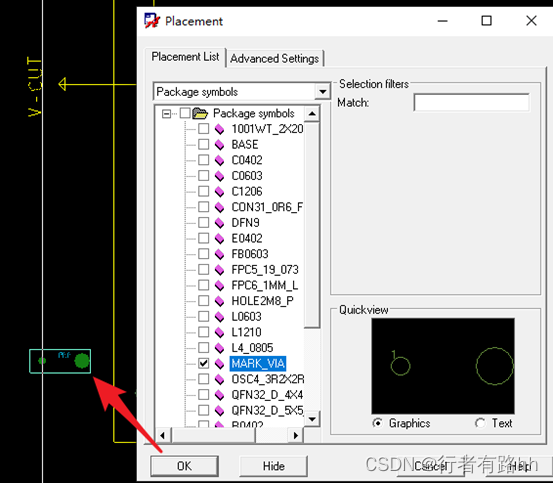Select the FPC5_19_073 tree entry
553x483 pixels.
coord(265,270)
